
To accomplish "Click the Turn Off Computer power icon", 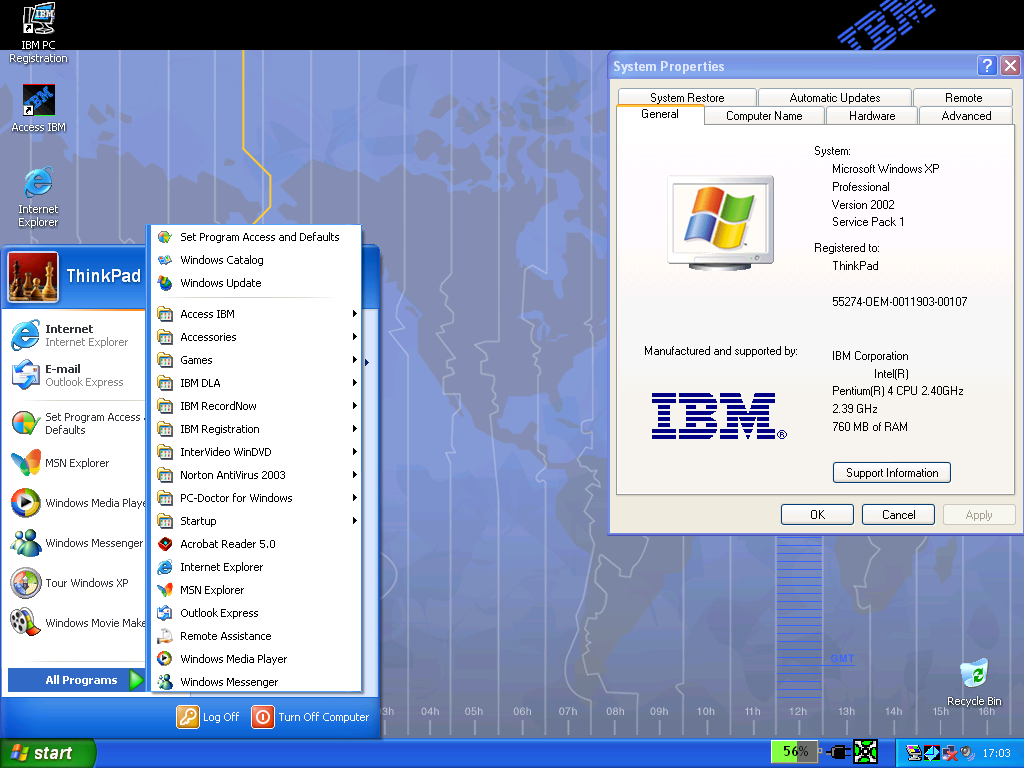I will click(262, 717).
